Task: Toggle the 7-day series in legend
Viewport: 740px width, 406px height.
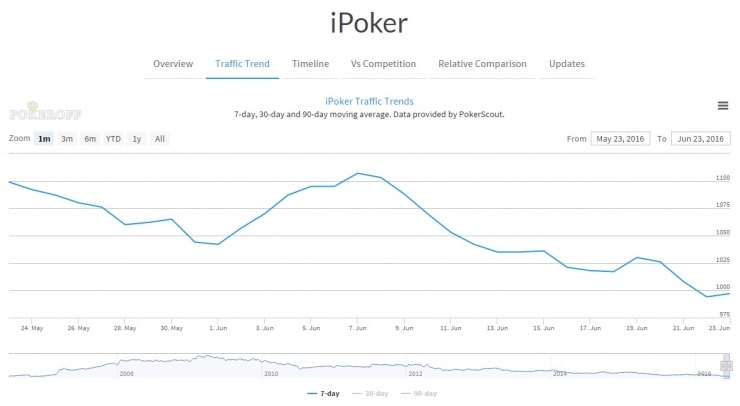Action: [323, 393]
